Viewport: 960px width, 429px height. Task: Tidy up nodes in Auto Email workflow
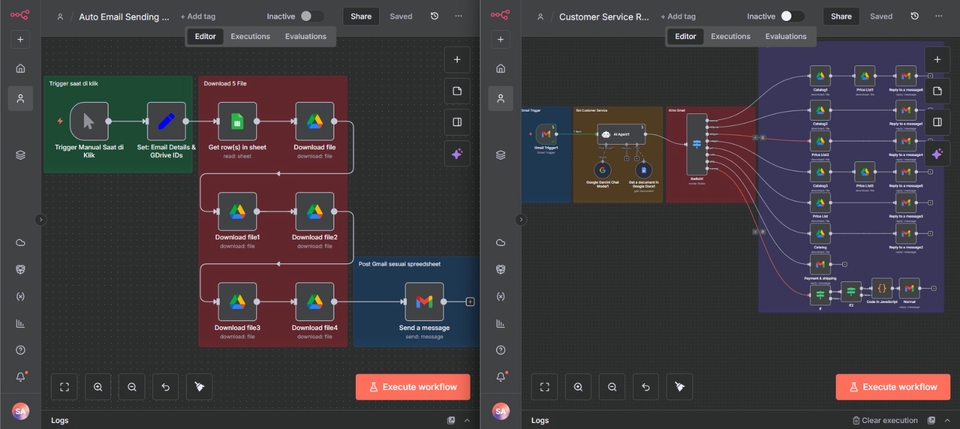click(x=199, y=387)
